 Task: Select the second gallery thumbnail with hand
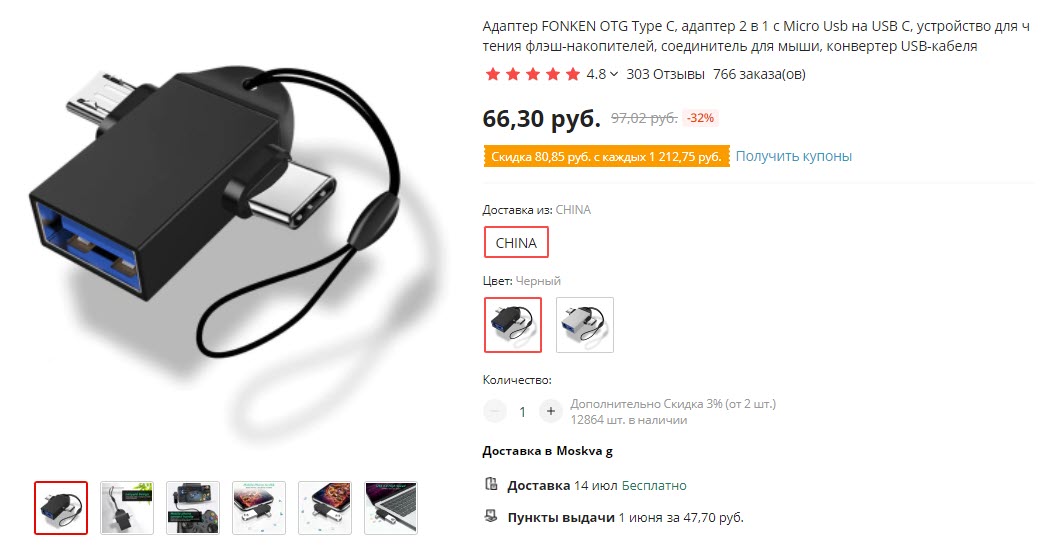tap(127, 508)
